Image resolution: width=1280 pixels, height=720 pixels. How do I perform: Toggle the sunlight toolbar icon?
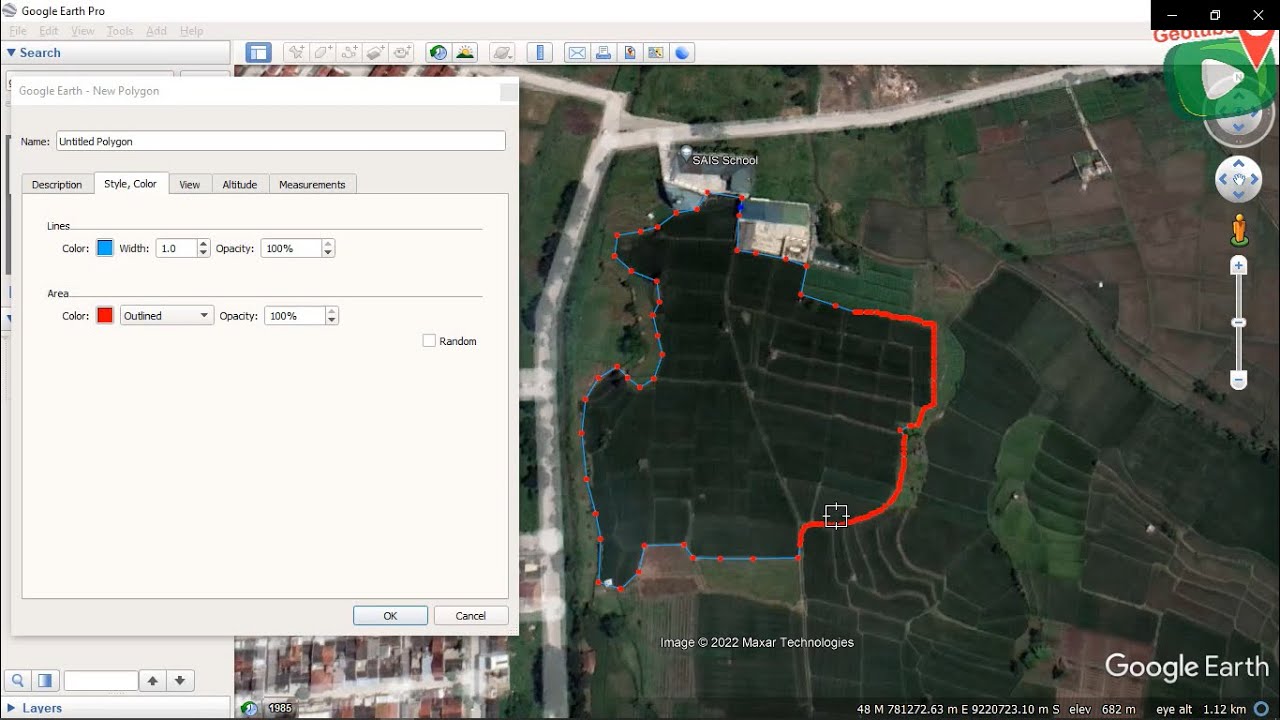click(465, 53)
